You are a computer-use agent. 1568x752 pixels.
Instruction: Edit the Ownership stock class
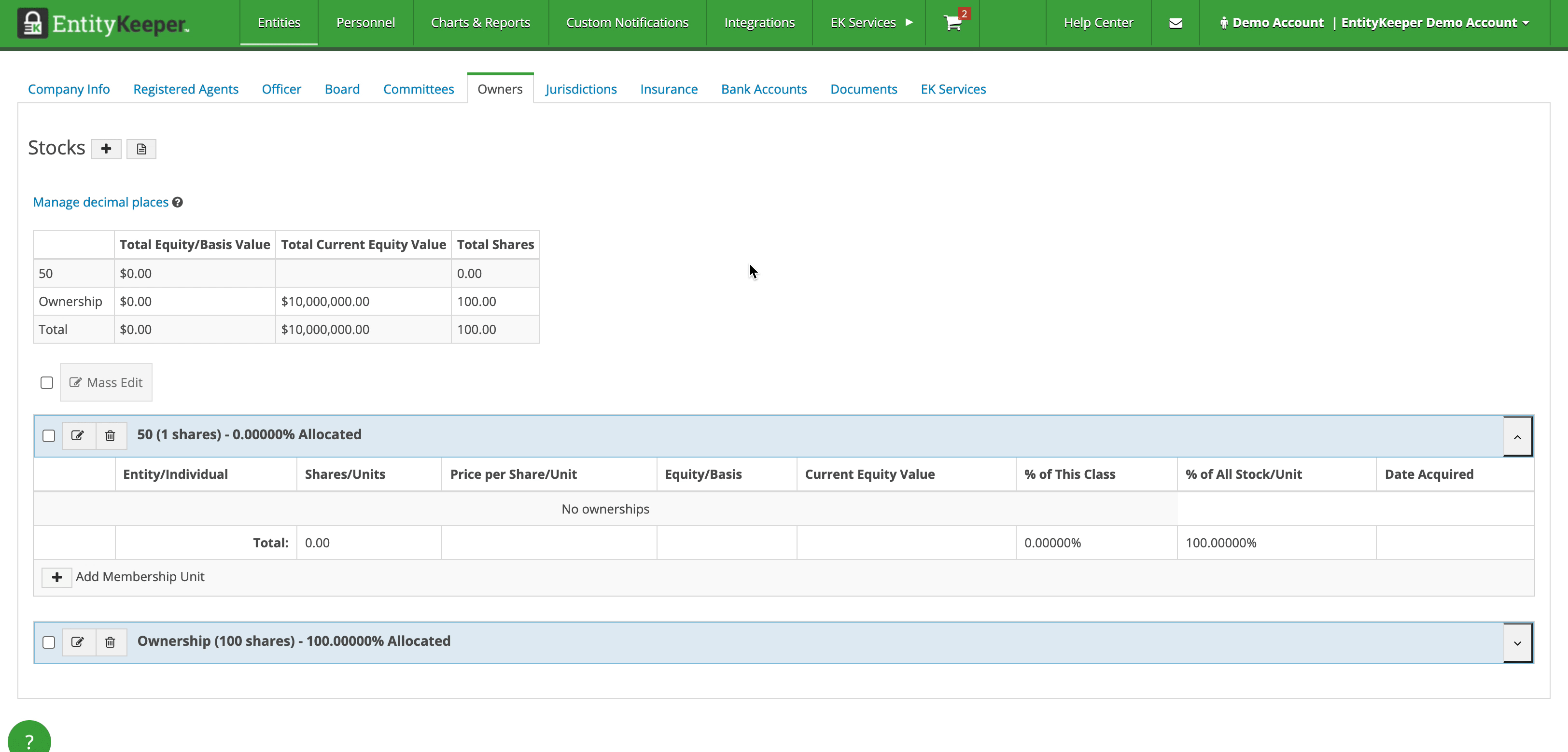78,642
